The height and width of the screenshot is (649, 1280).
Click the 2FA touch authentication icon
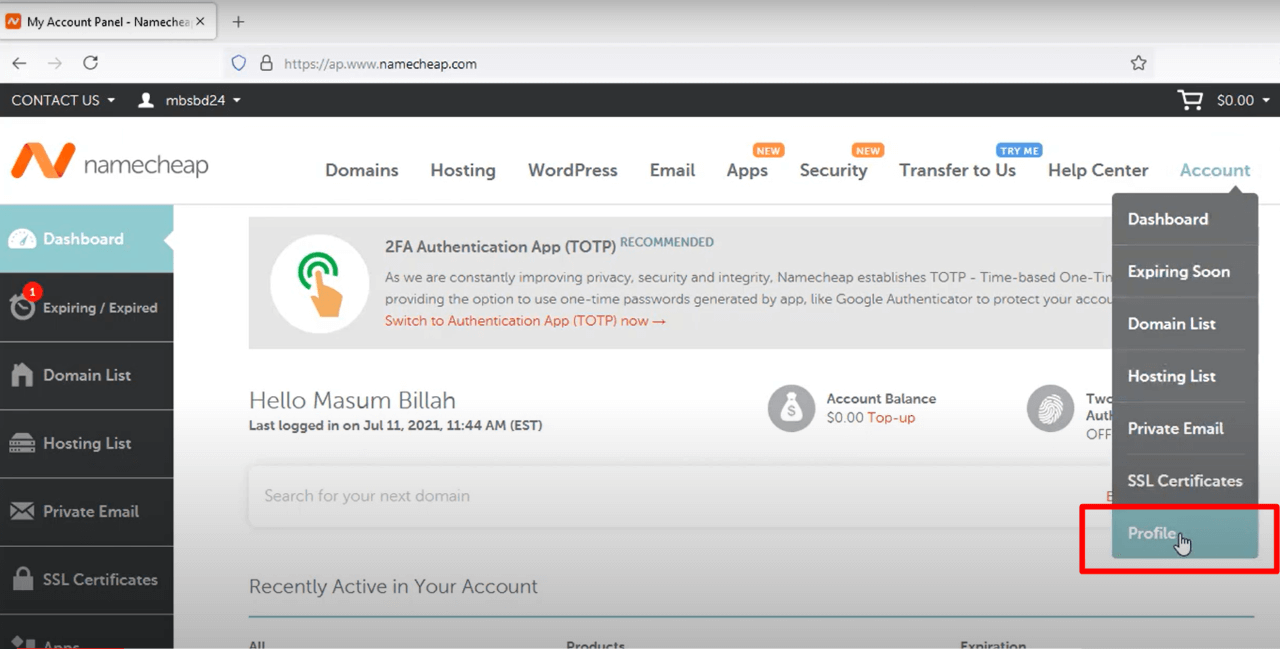point(321,282)
